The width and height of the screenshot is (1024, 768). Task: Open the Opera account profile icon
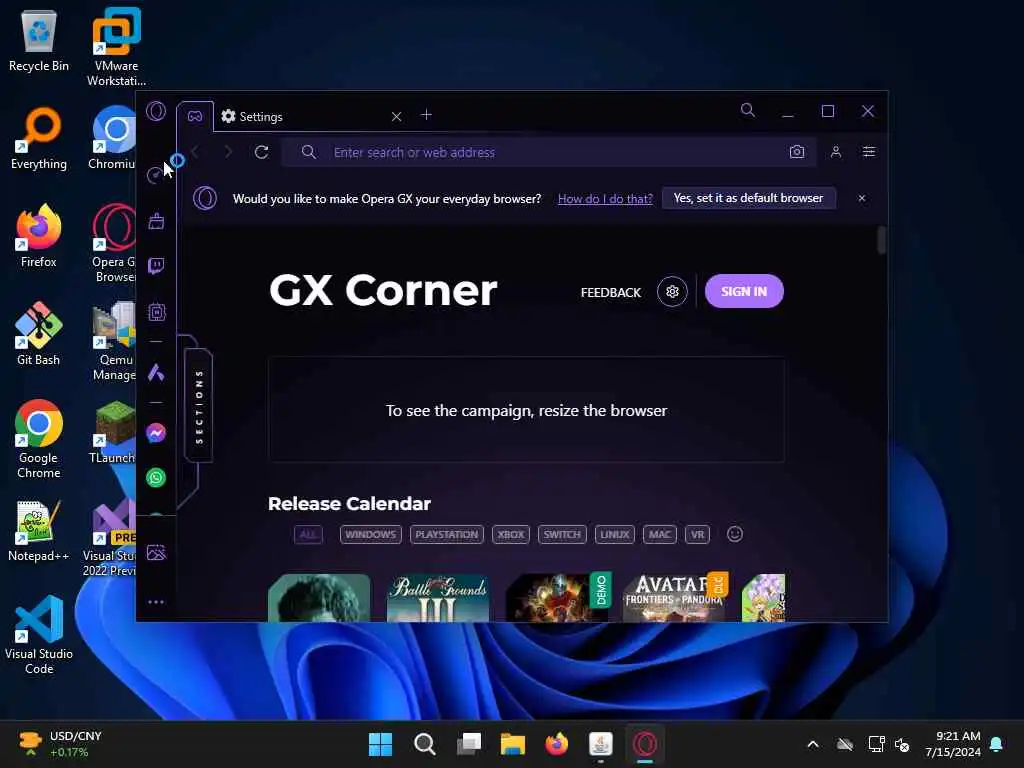coord(836,152)
